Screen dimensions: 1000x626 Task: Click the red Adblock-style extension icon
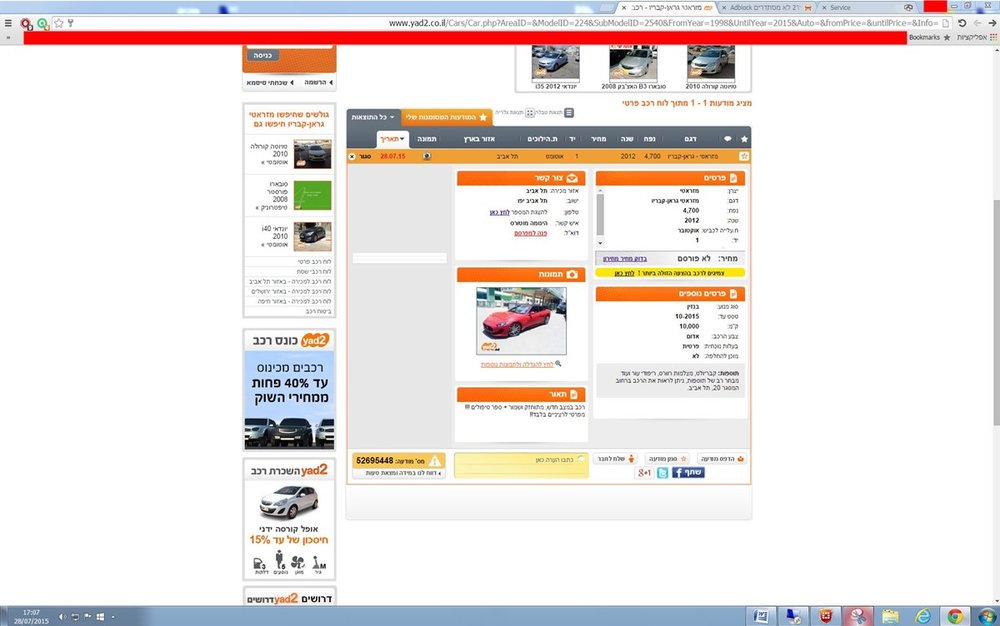[26, 24]
